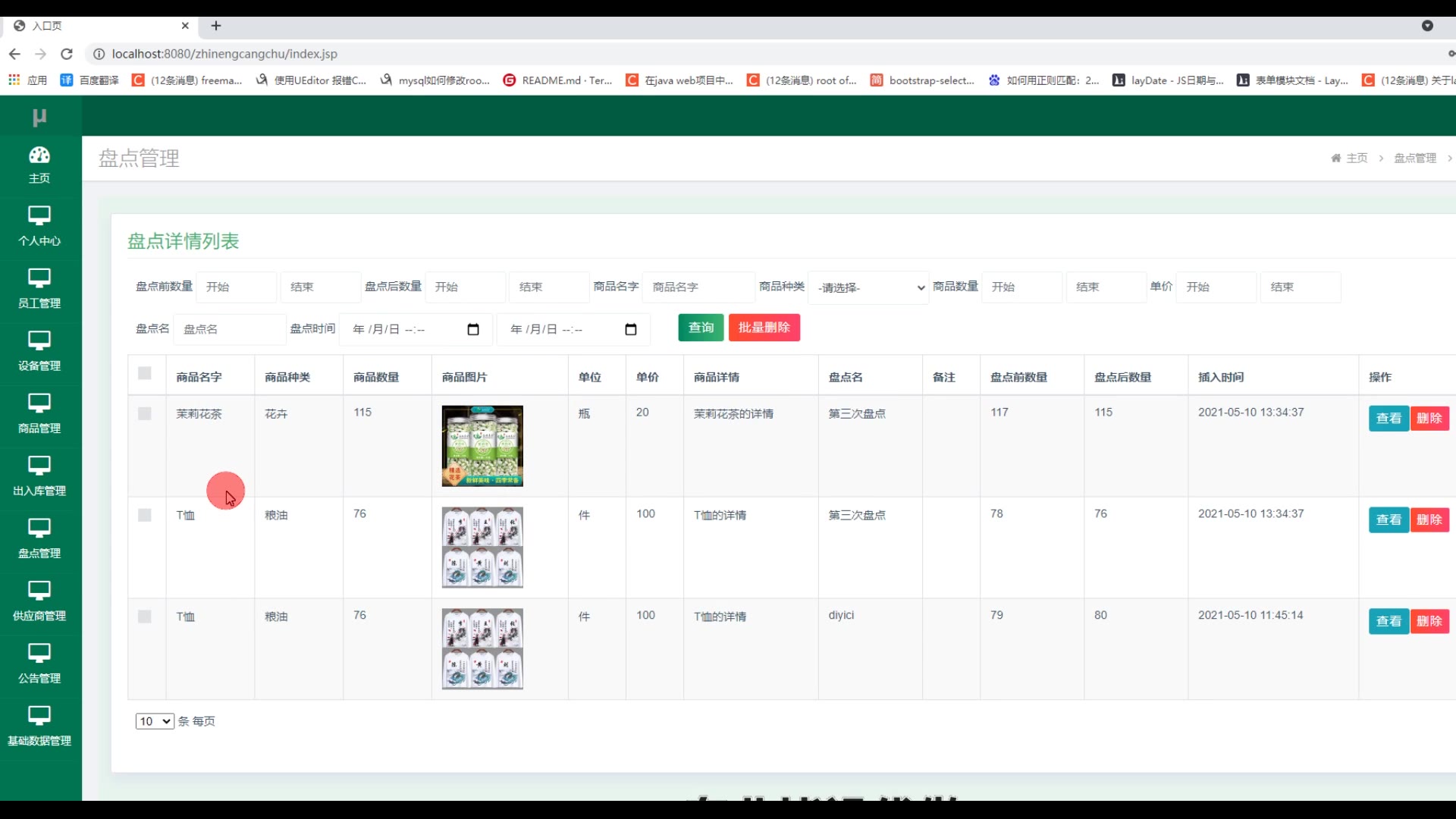
Task: Click 查看 for T恤 第三次盘点 row
Action: point(1389,520)
